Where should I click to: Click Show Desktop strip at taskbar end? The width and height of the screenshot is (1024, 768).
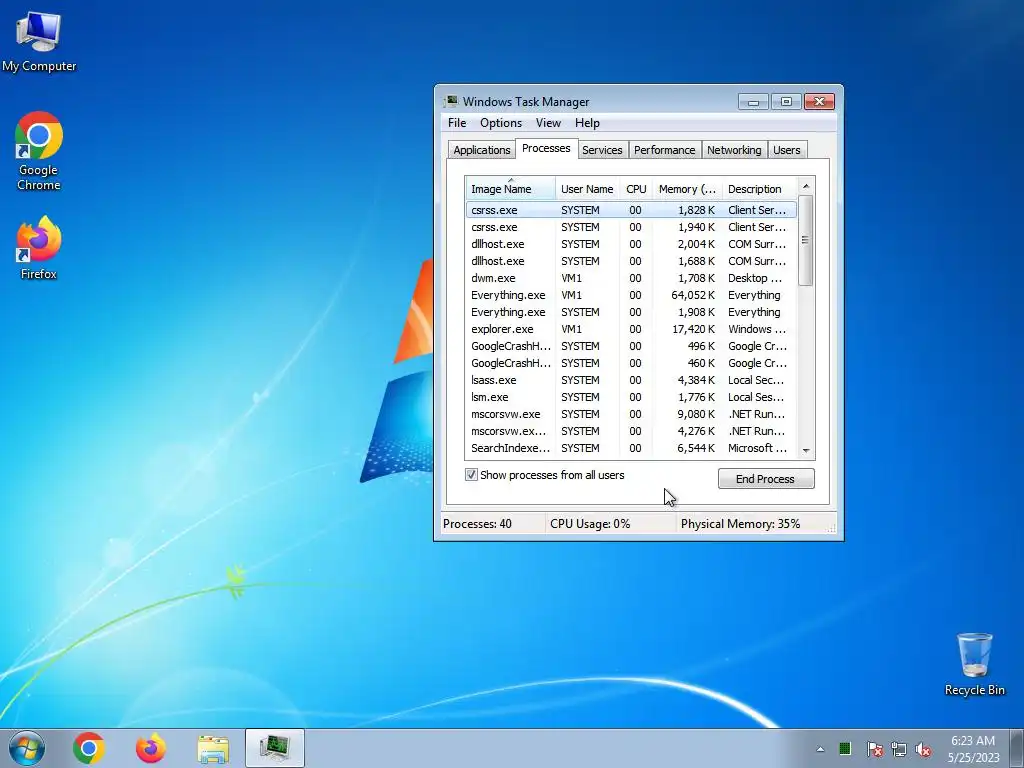pos(1017,748)
